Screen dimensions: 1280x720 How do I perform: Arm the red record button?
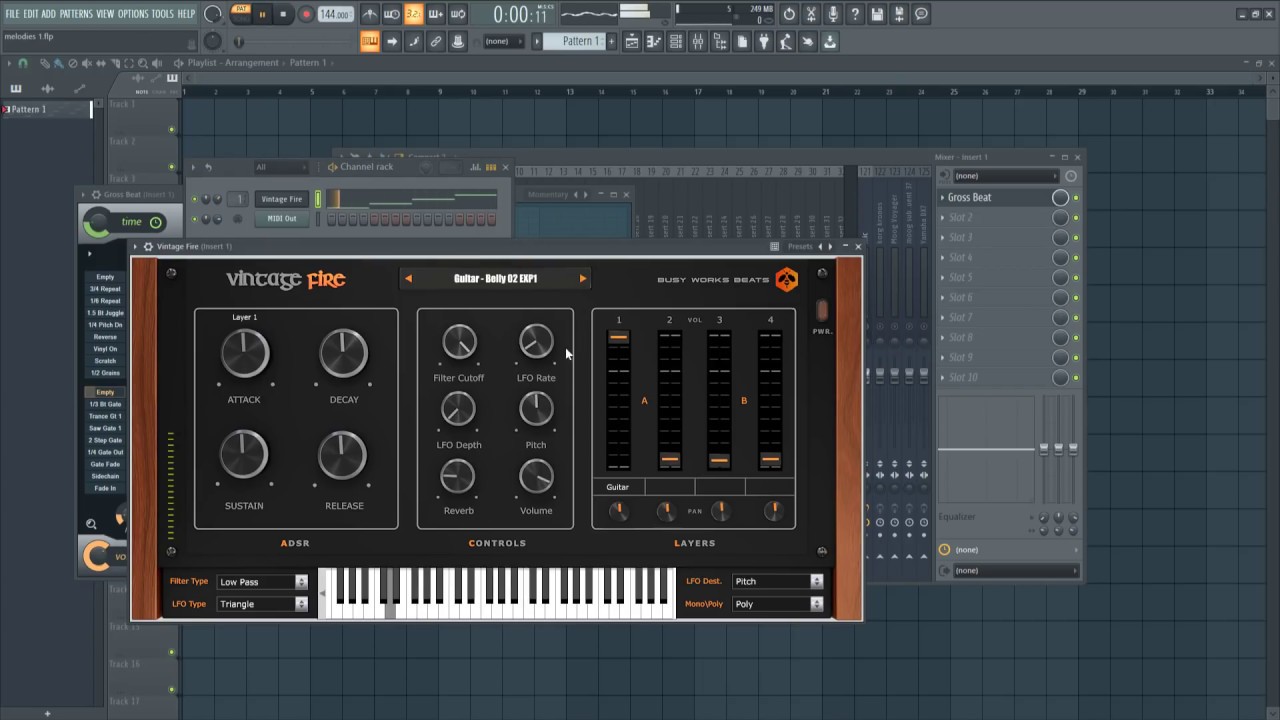click(306, 14)
